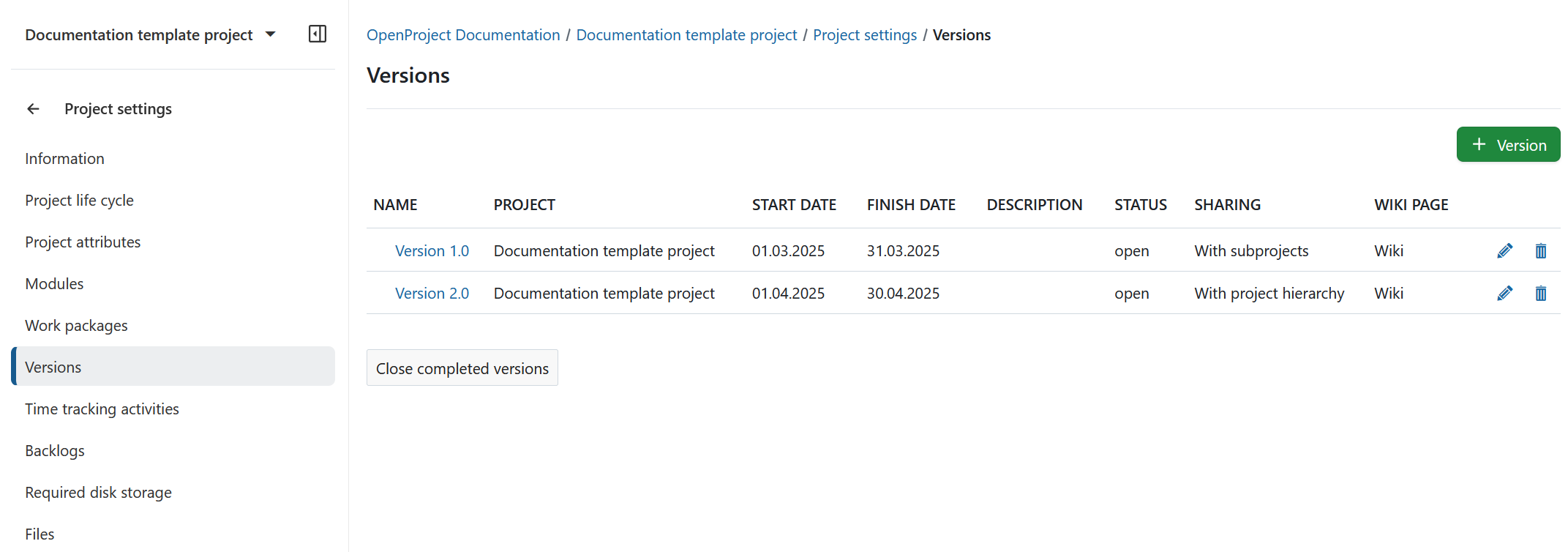Image resolution: width=1568 pixels, height=552 pixels.
Task: Open Backlogs settings in sidebar
Action: pos(55,451)
